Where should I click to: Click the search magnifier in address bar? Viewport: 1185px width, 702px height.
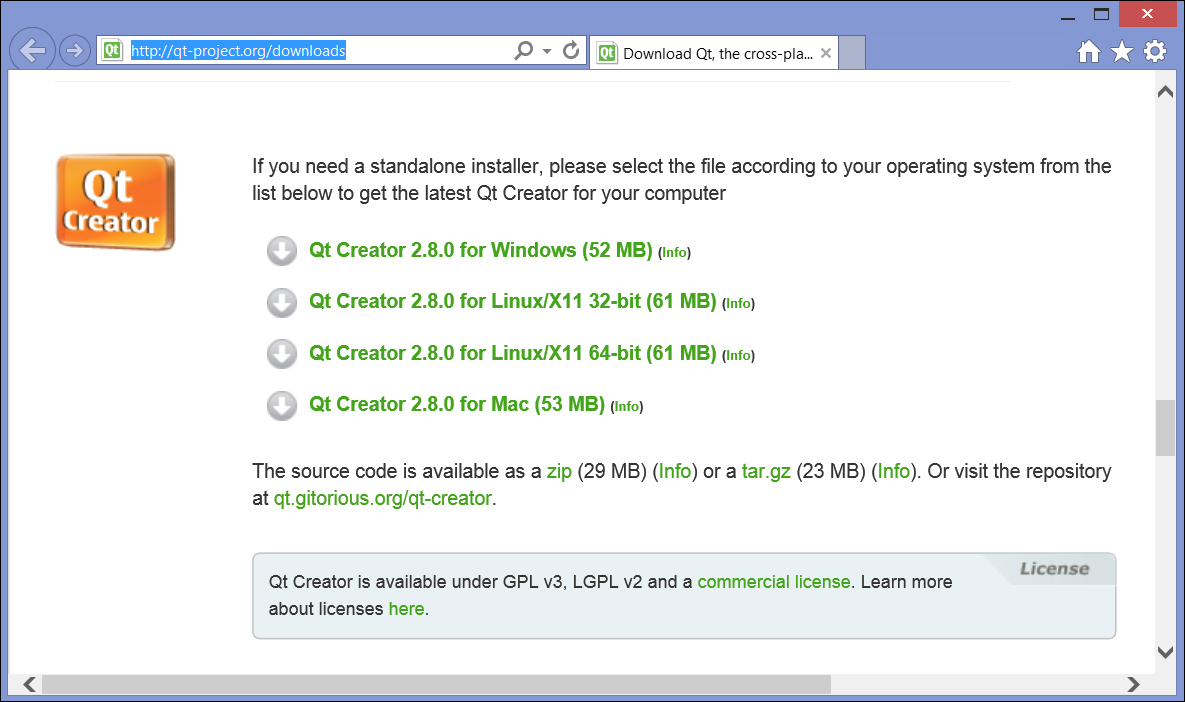[523, 51]
